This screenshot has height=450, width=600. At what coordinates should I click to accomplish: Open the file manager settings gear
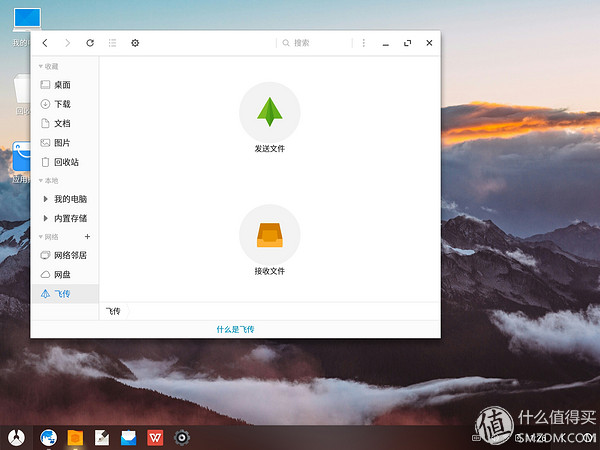click(135, 43)
